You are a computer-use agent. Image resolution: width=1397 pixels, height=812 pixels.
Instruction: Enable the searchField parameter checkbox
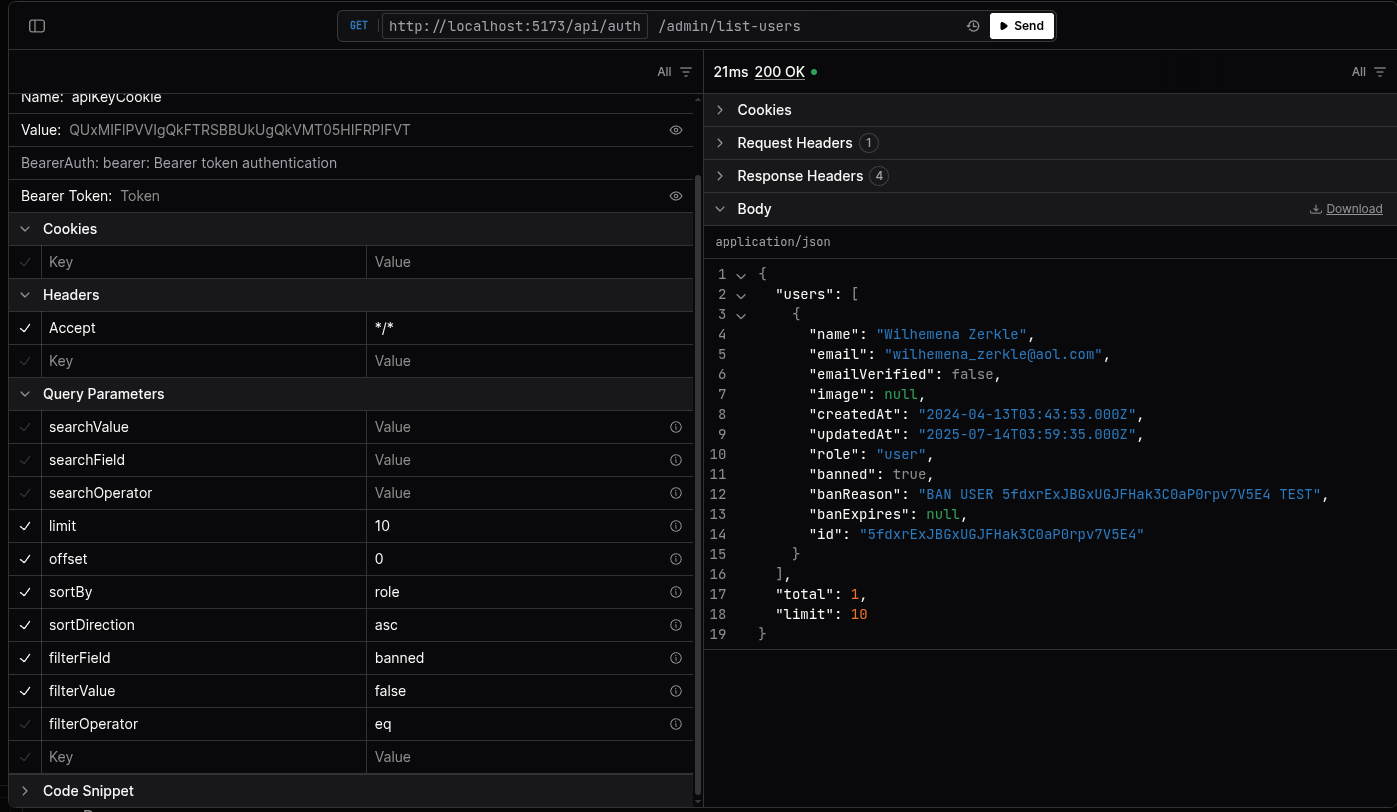point(25,460)
